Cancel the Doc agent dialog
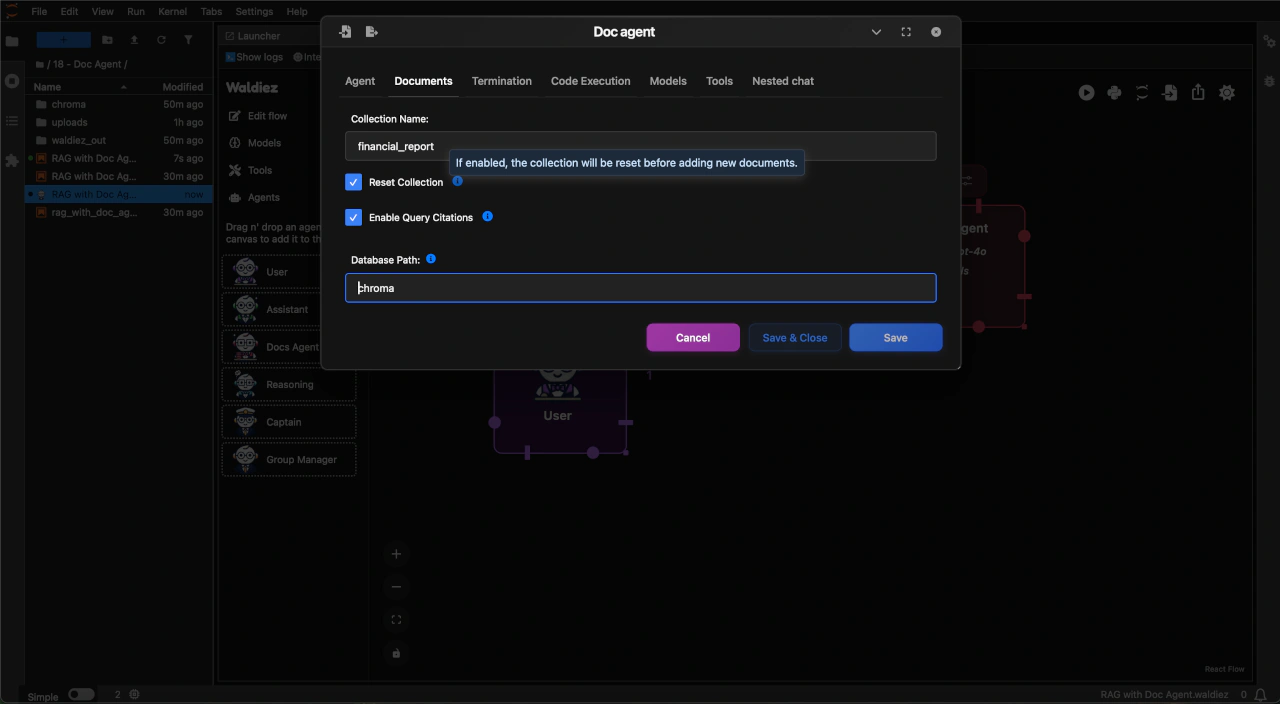The image size is (1280, 704). click(693, 337)
